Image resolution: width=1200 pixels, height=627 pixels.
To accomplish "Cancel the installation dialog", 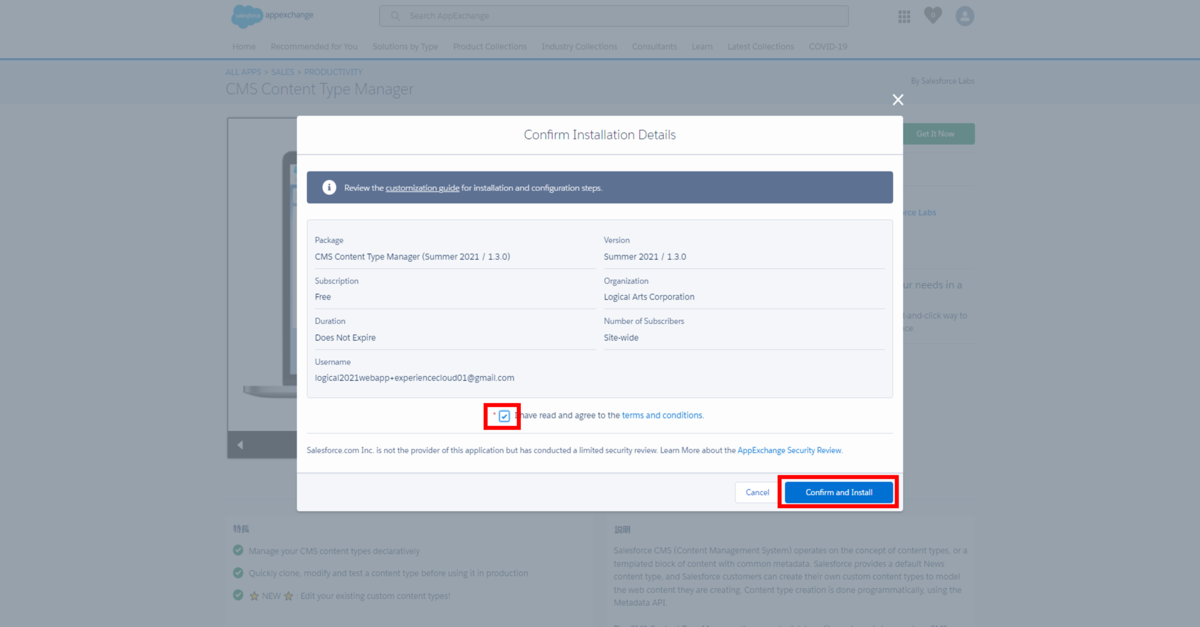I will click(758, 492).
